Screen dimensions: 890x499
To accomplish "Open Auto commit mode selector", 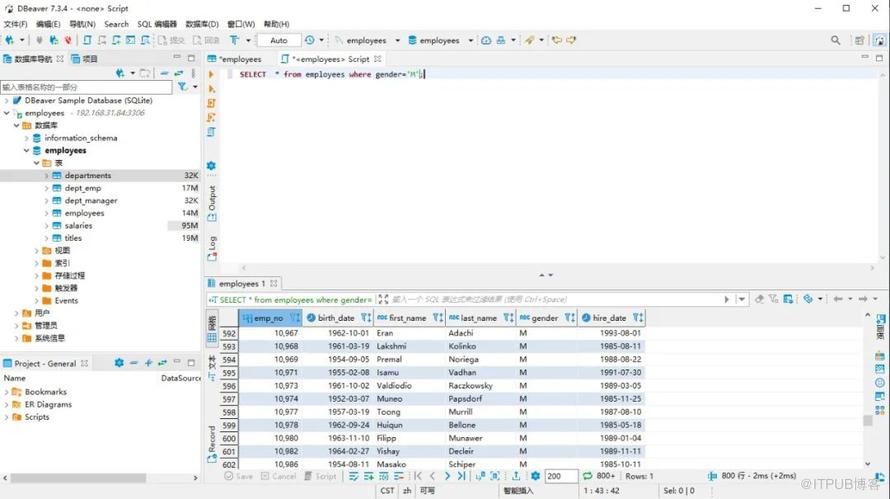I will (x=279, y=40).
